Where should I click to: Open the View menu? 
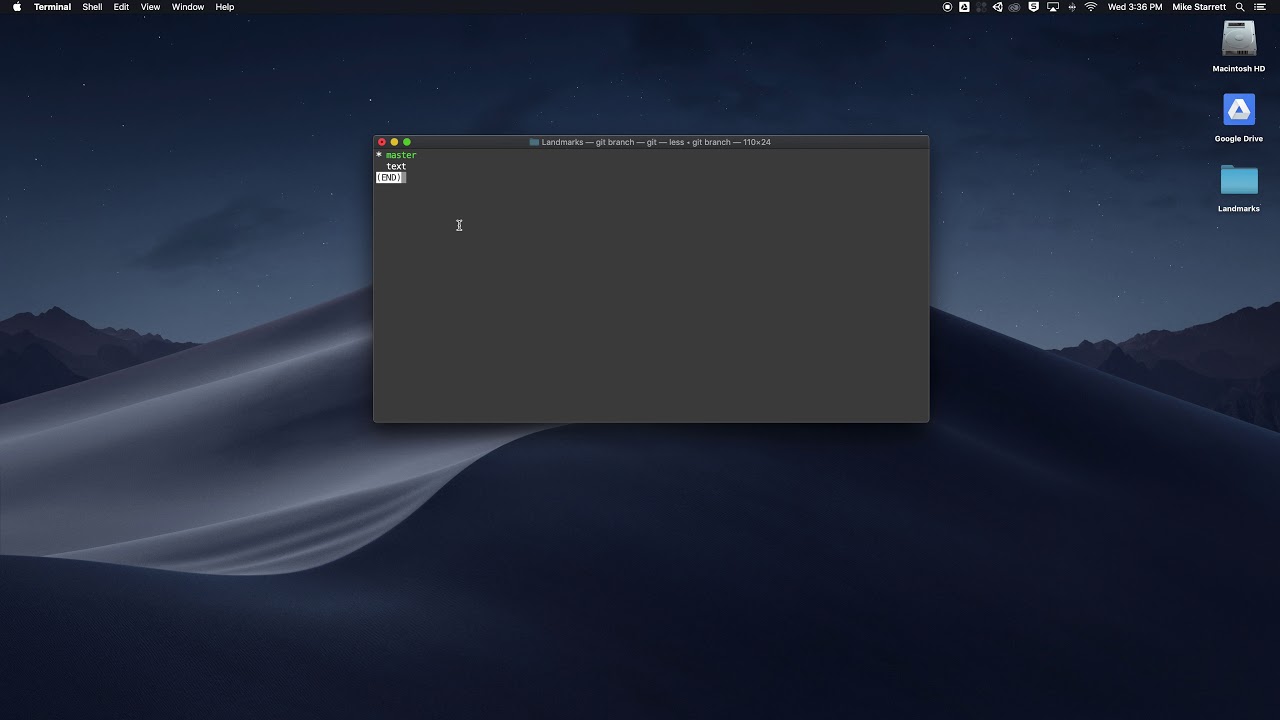click(x=150, y=7)
